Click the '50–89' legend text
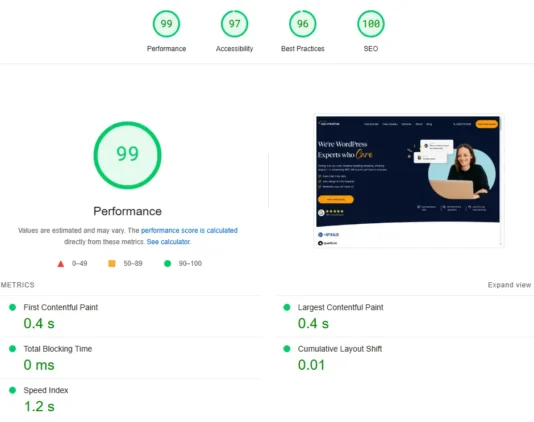The width and height of the screenshot is (534, 422). (133, 264)
